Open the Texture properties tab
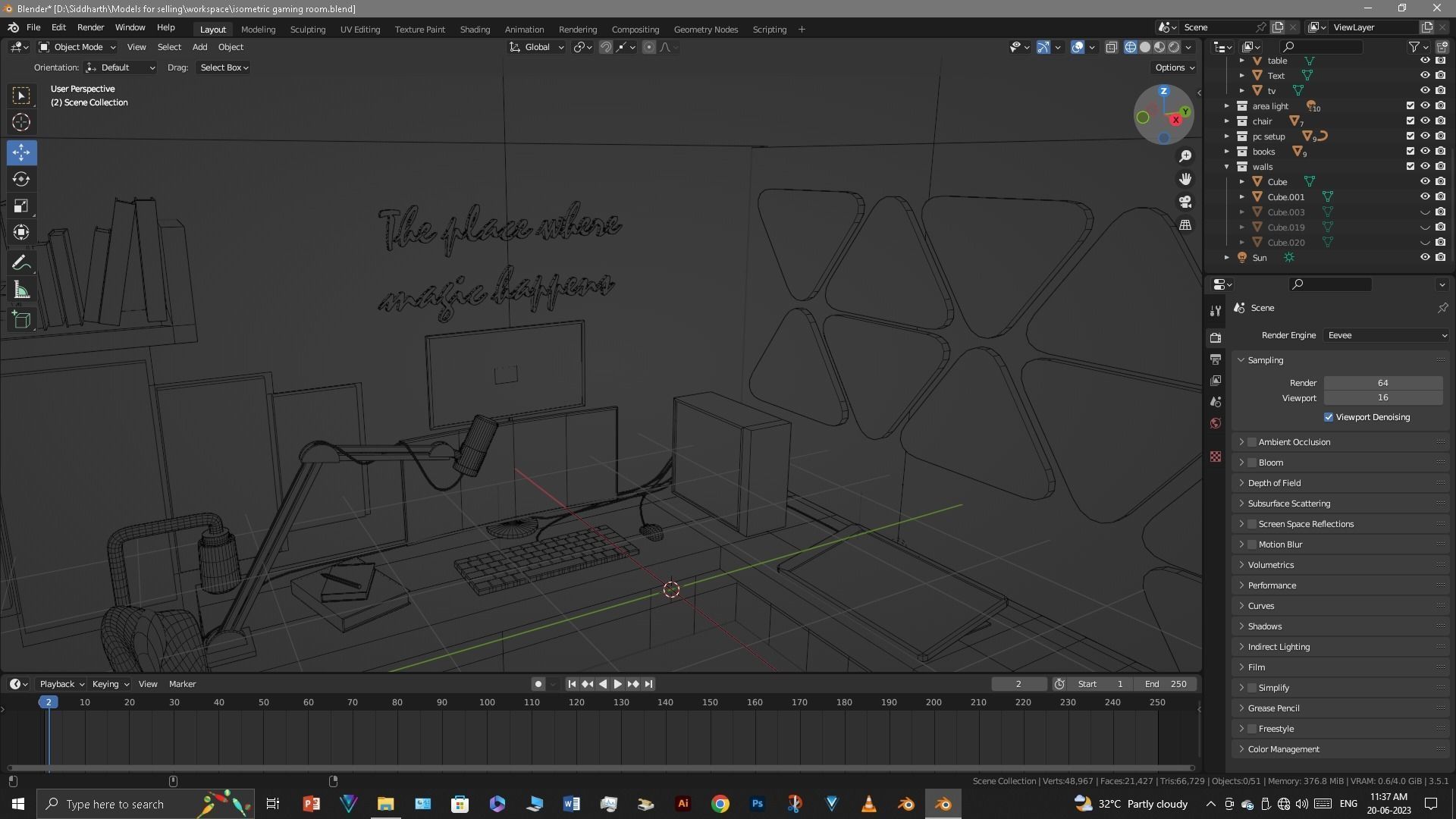 tap(1216, 457)
